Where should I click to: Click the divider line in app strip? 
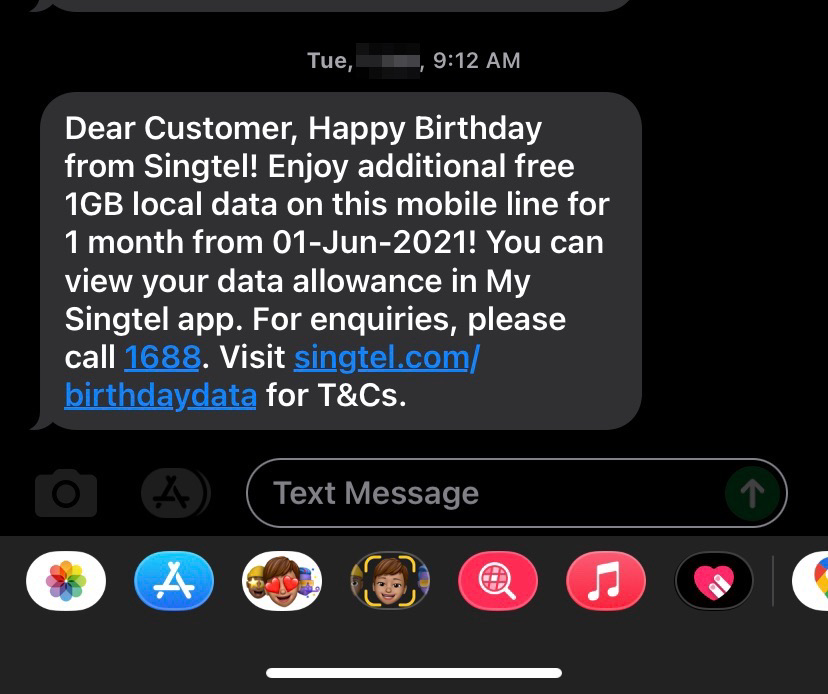[773, 581]
